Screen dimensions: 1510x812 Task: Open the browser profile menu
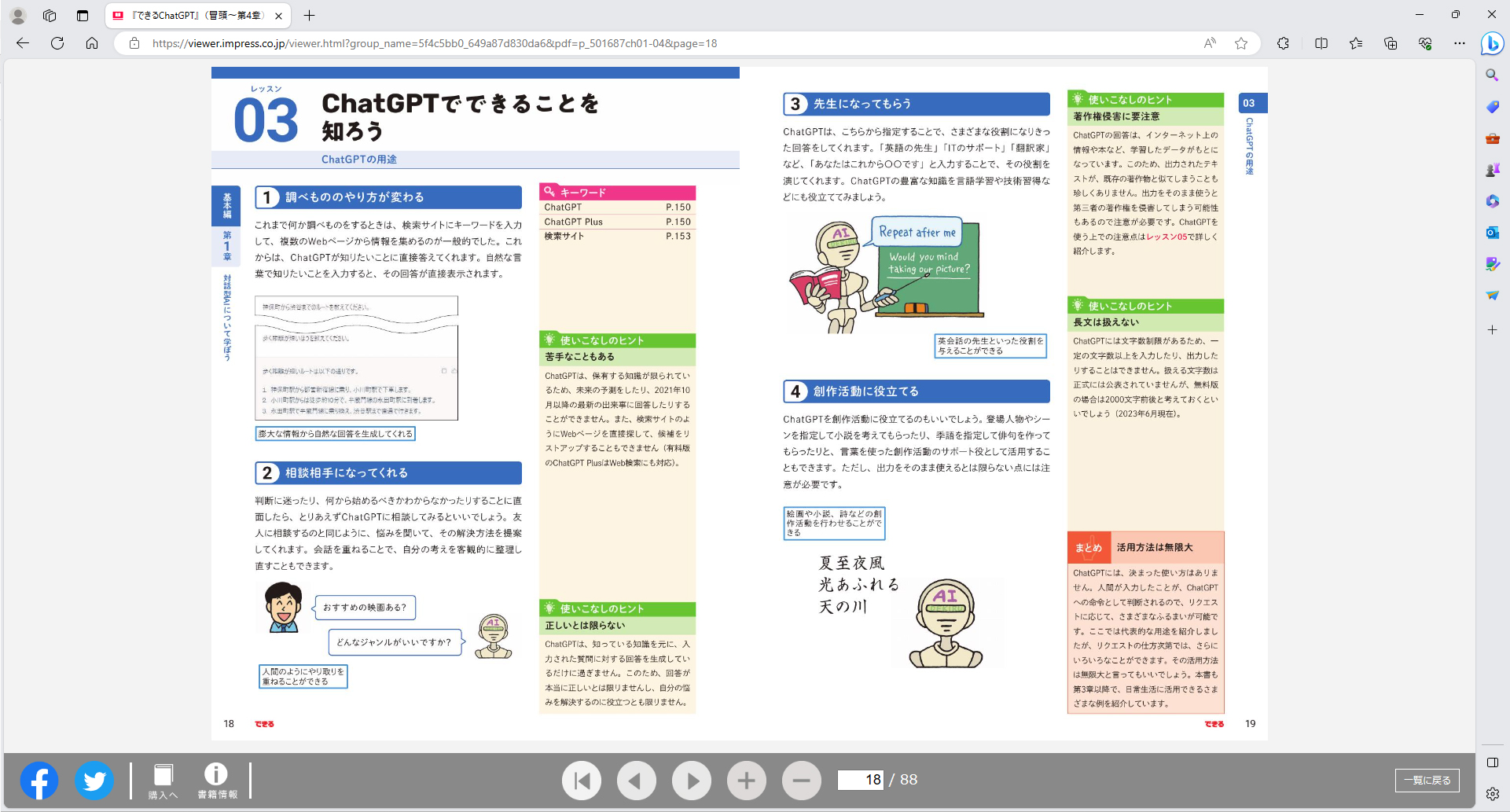(x=17, y=14)
